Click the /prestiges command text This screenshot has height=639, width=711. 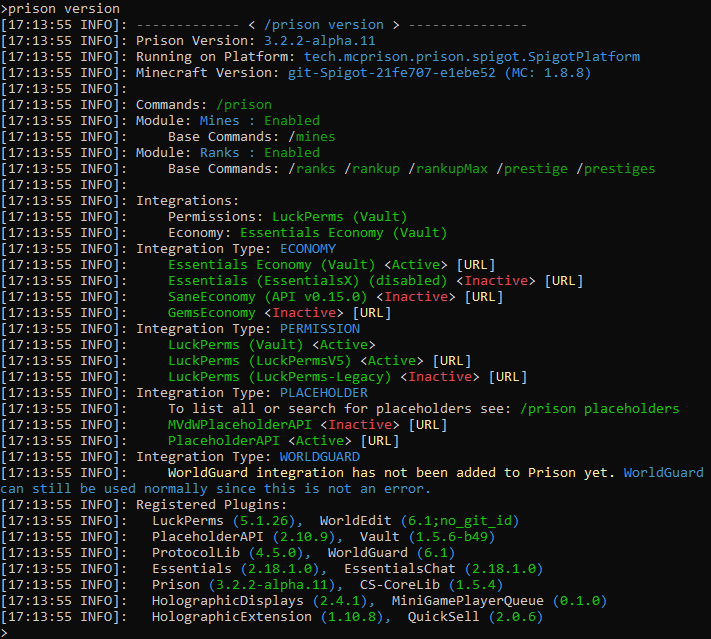coord(616,169)
